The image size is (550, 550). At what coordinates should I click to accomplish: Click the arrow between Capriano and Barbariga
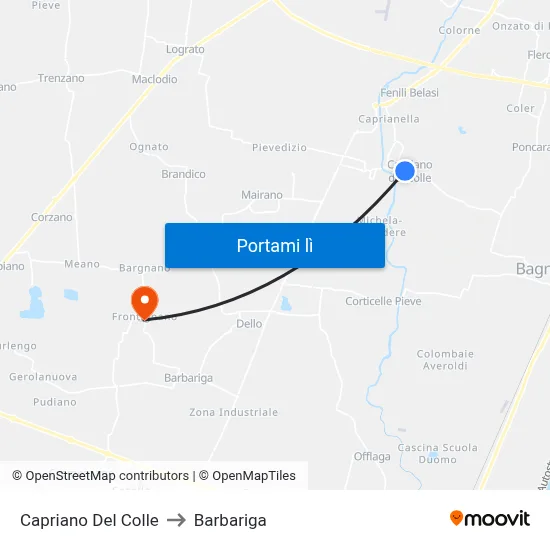[x=176, y=520]
